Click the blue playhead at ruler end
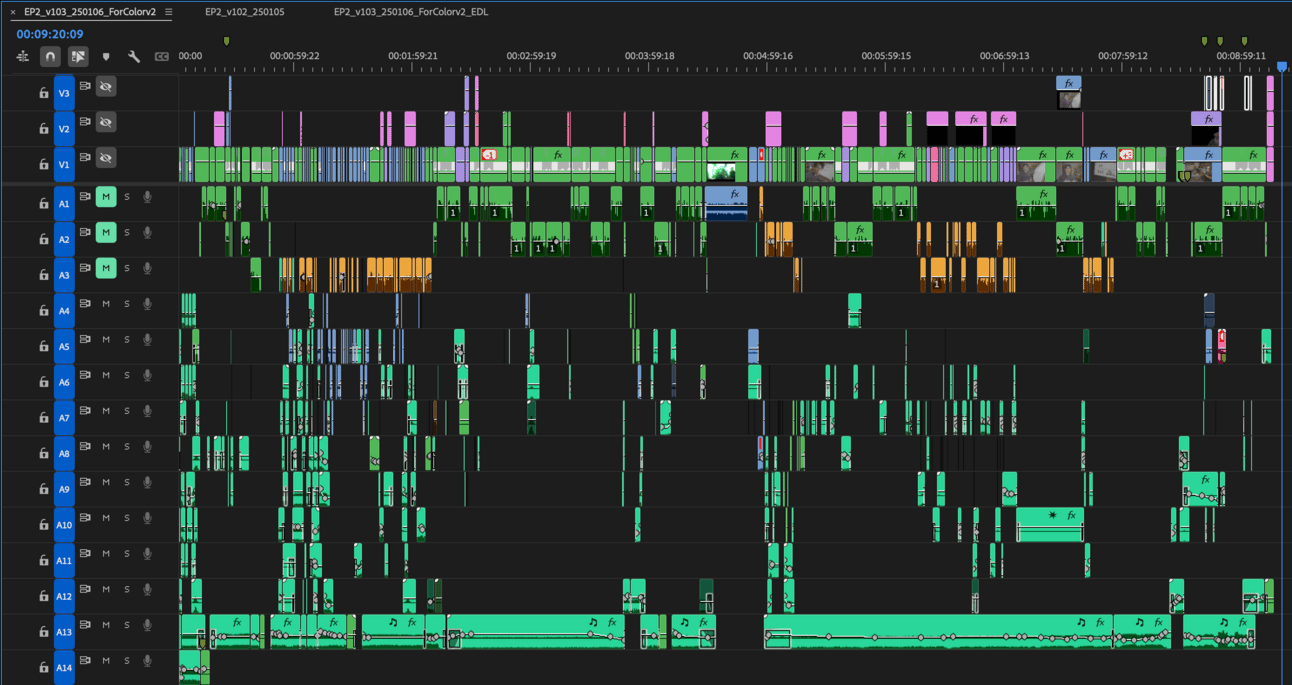 coord(1282,67)
